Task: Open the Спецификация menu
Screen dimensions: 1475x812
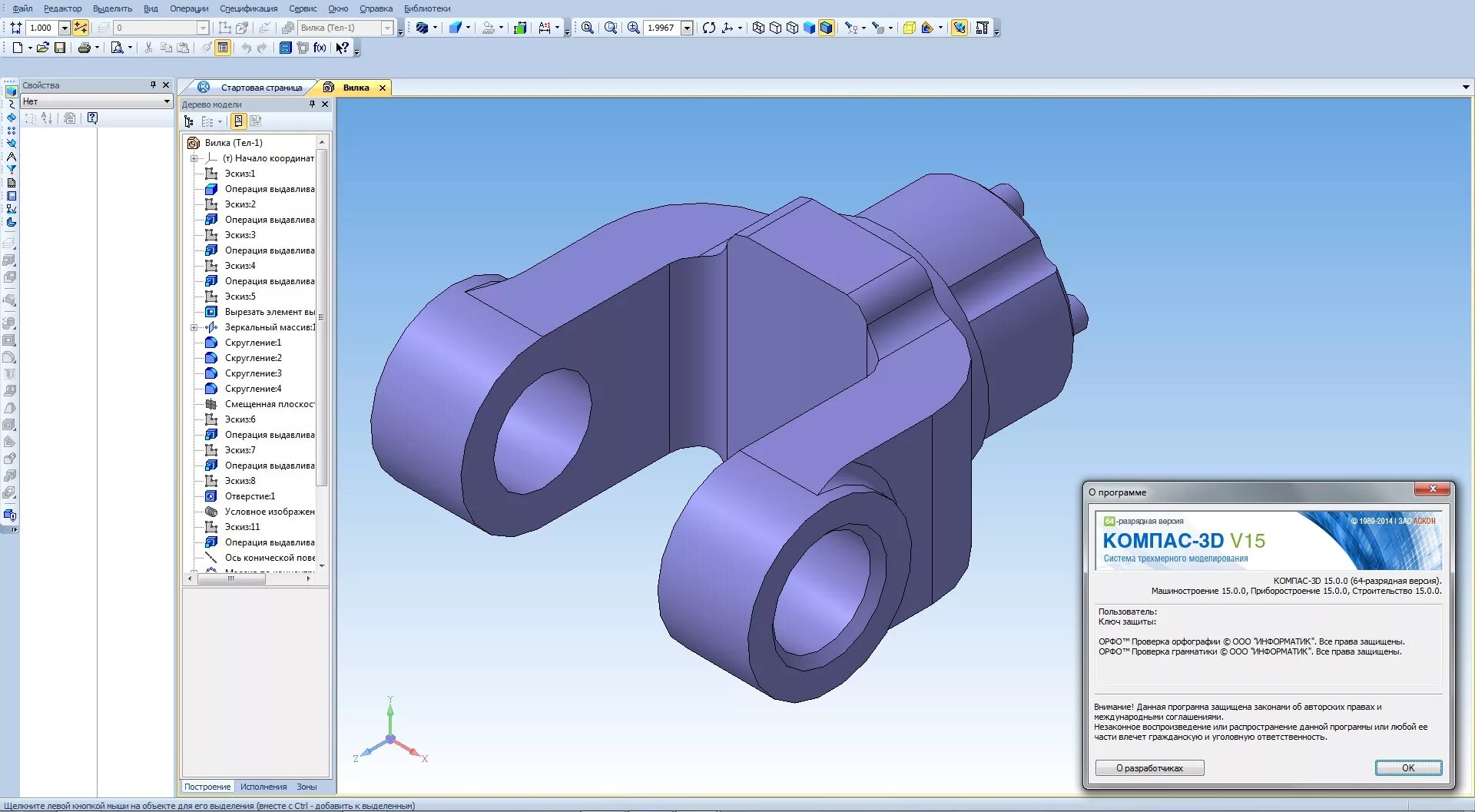Action: pos(249,8)
